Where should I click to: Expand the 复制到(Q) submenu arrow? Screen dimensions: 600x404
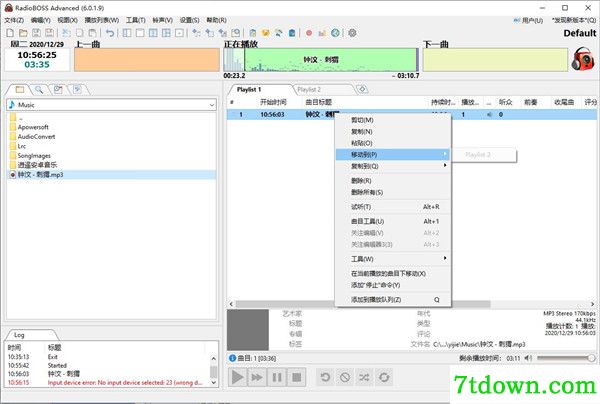(445, 166)
